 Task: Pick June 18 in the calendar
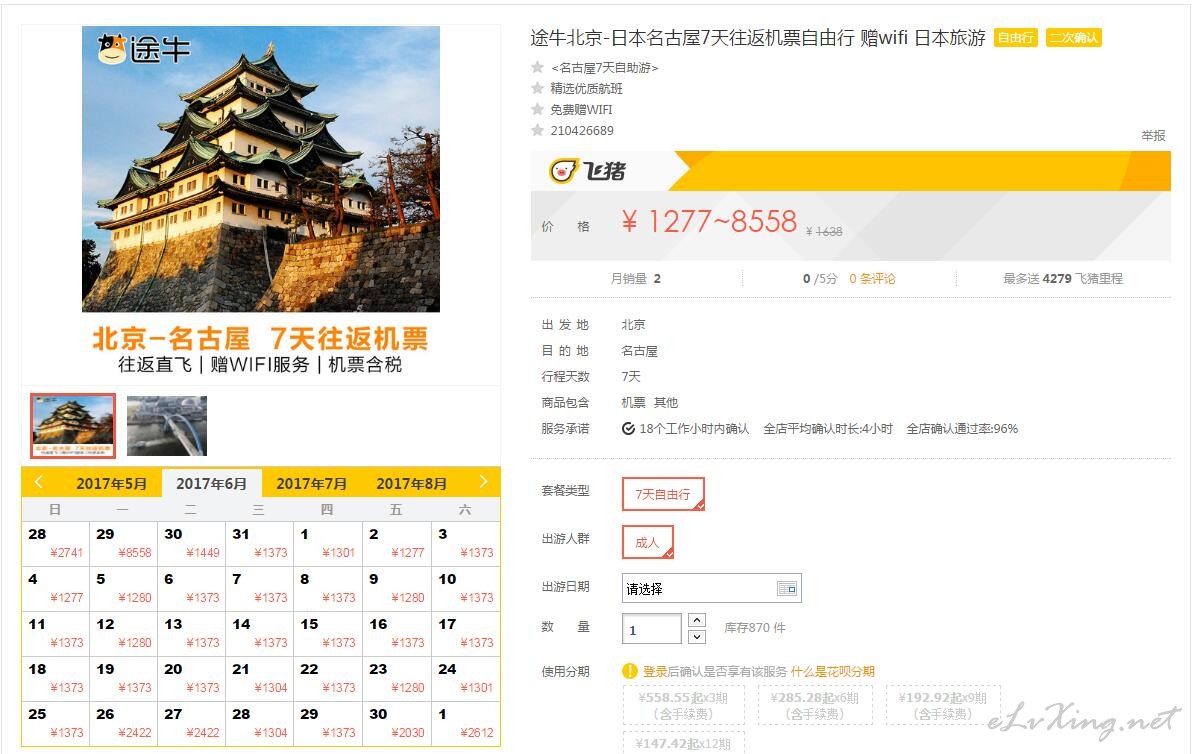pyautogui.click(x=55, y=678)
